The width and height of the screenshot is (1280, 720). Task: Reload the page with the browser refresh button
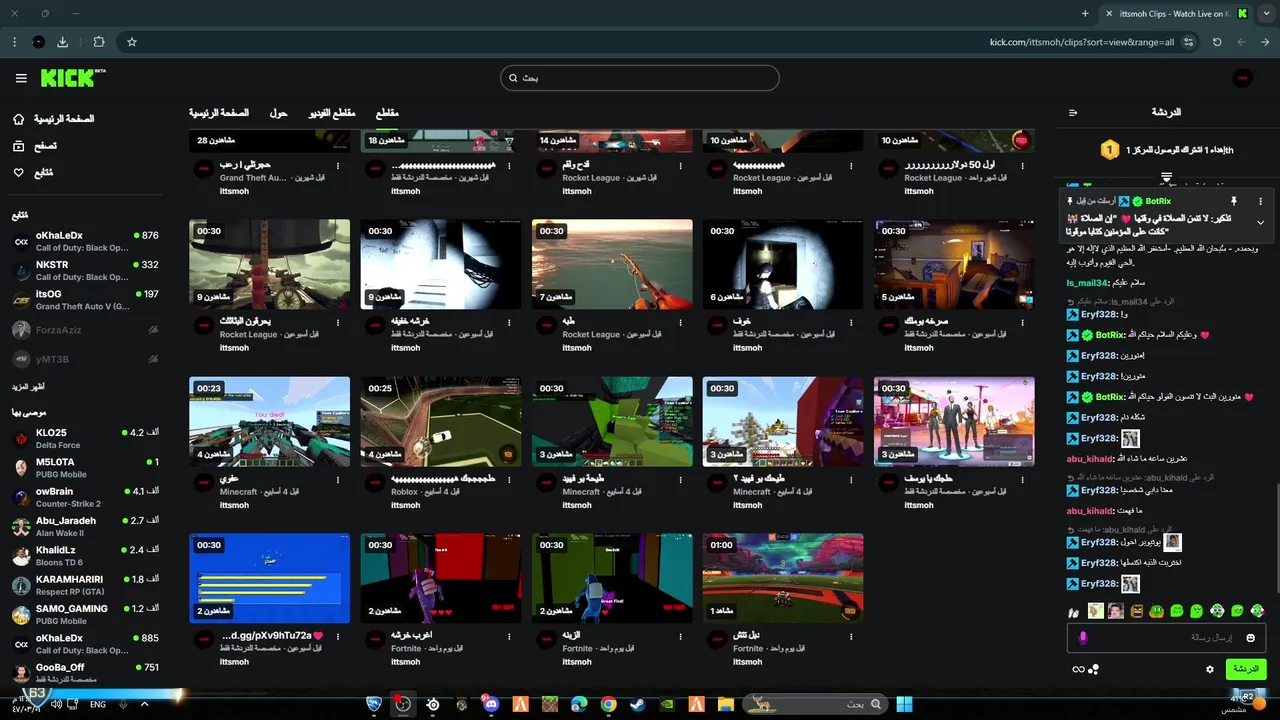1217,42
